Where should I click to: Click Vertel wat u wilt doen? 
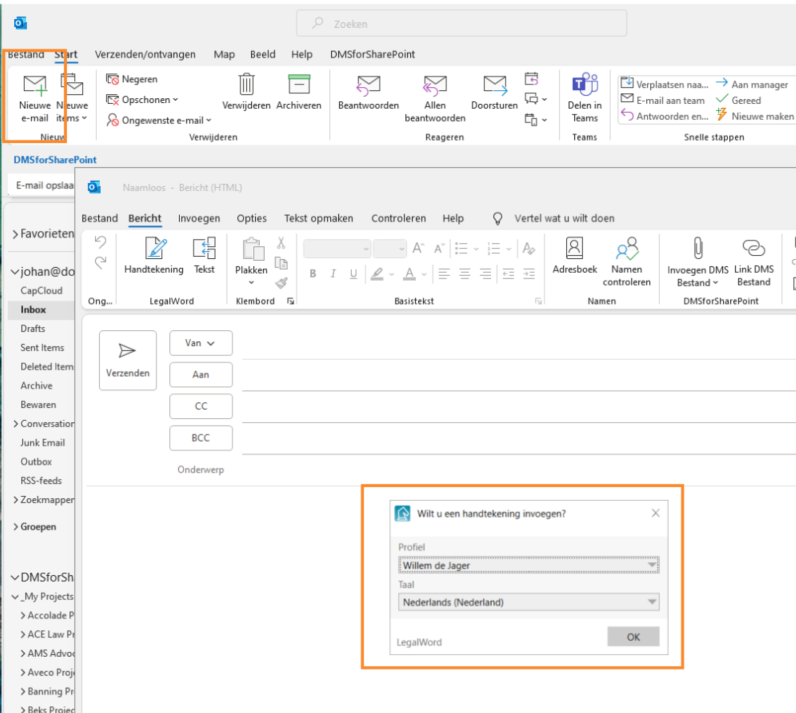click(x=564, y=218)
